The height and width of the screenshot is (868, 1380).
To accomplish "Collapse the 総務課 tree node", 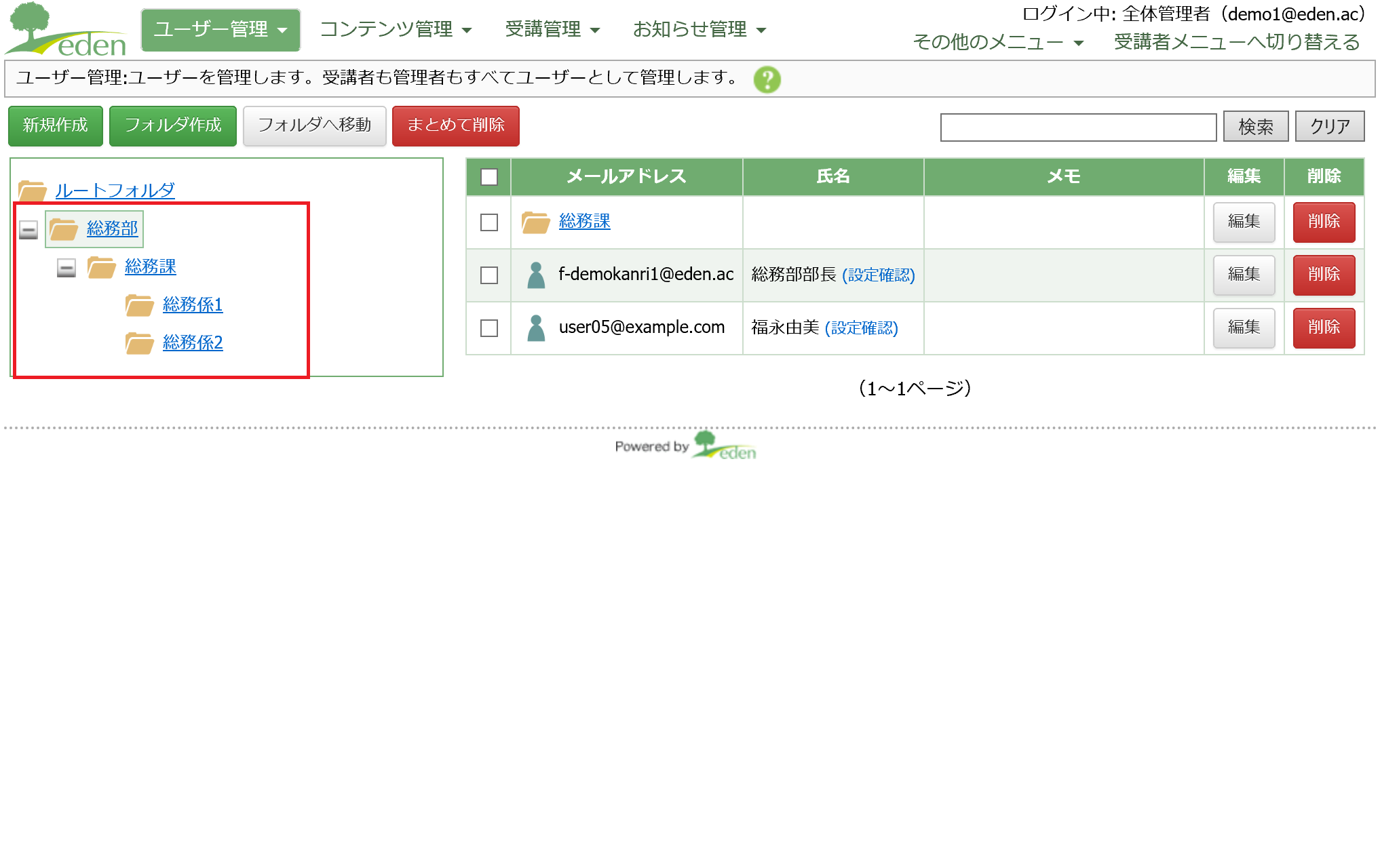I will click(x=66, y=268).
